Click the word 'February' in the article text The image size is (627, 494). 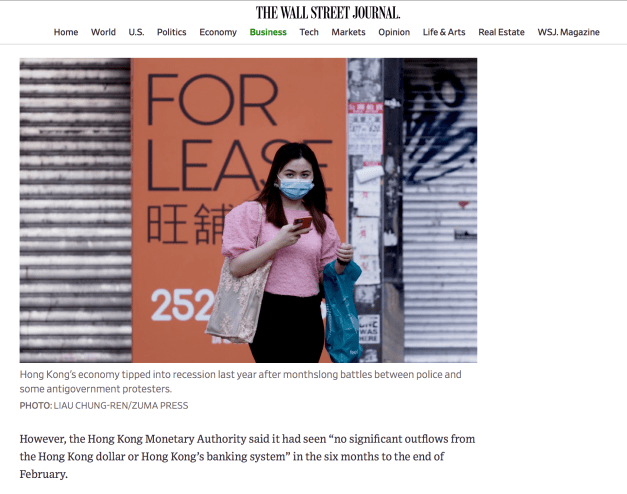pyautogui.click(x=42, y=474)
